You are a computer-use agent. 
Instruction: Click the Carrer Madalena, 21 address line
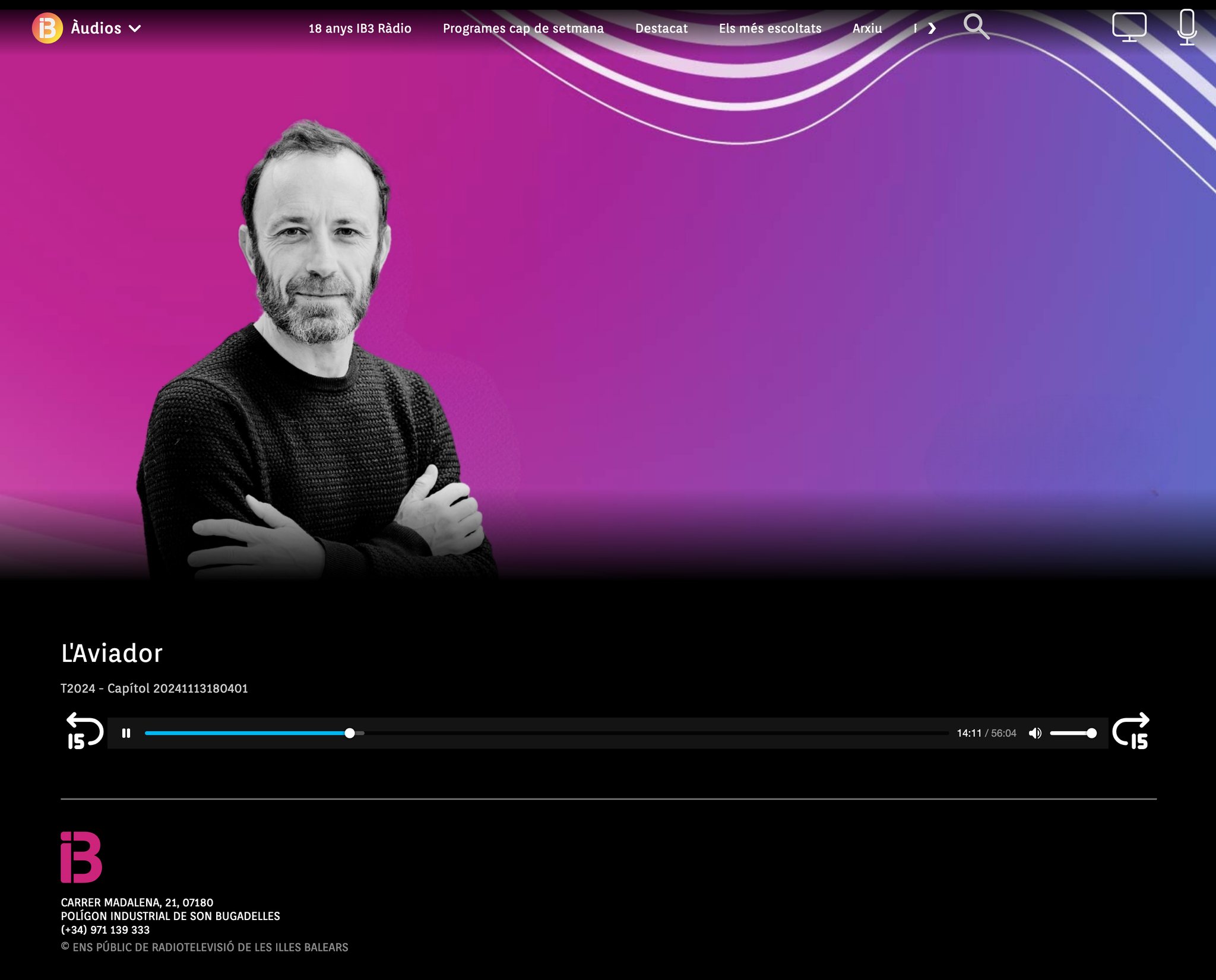coord(137,902)
